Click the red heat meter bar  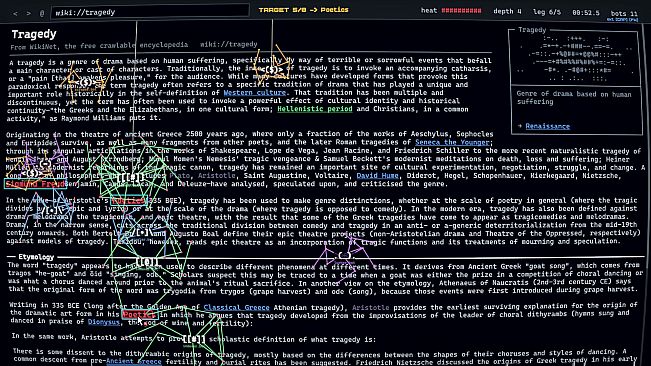[x=461, y=10]
